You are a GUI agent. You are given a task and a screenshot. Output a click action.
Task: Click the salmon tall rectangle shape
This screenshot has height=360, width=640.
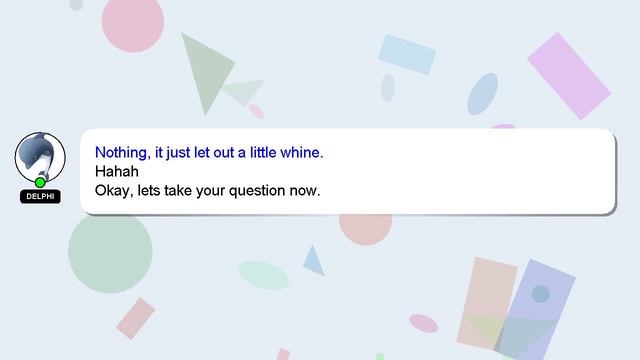coord(487,303)
